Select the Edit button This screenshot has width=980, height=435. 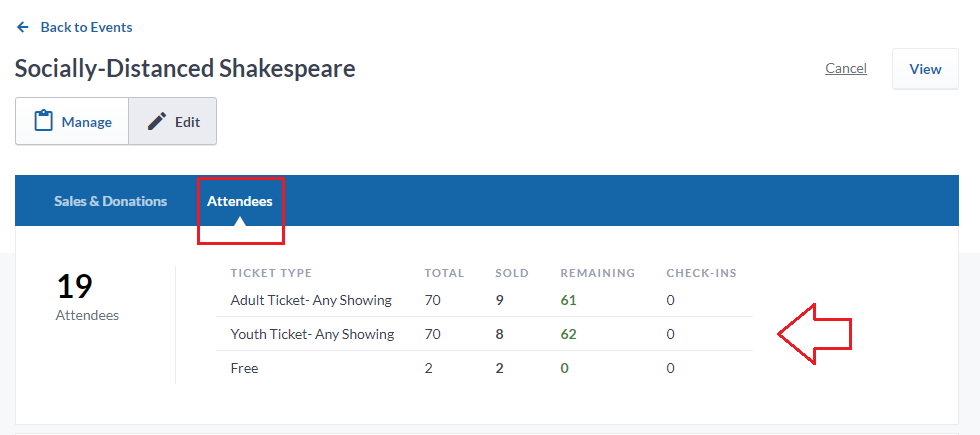pyautogui.click(x=172, y=121)
